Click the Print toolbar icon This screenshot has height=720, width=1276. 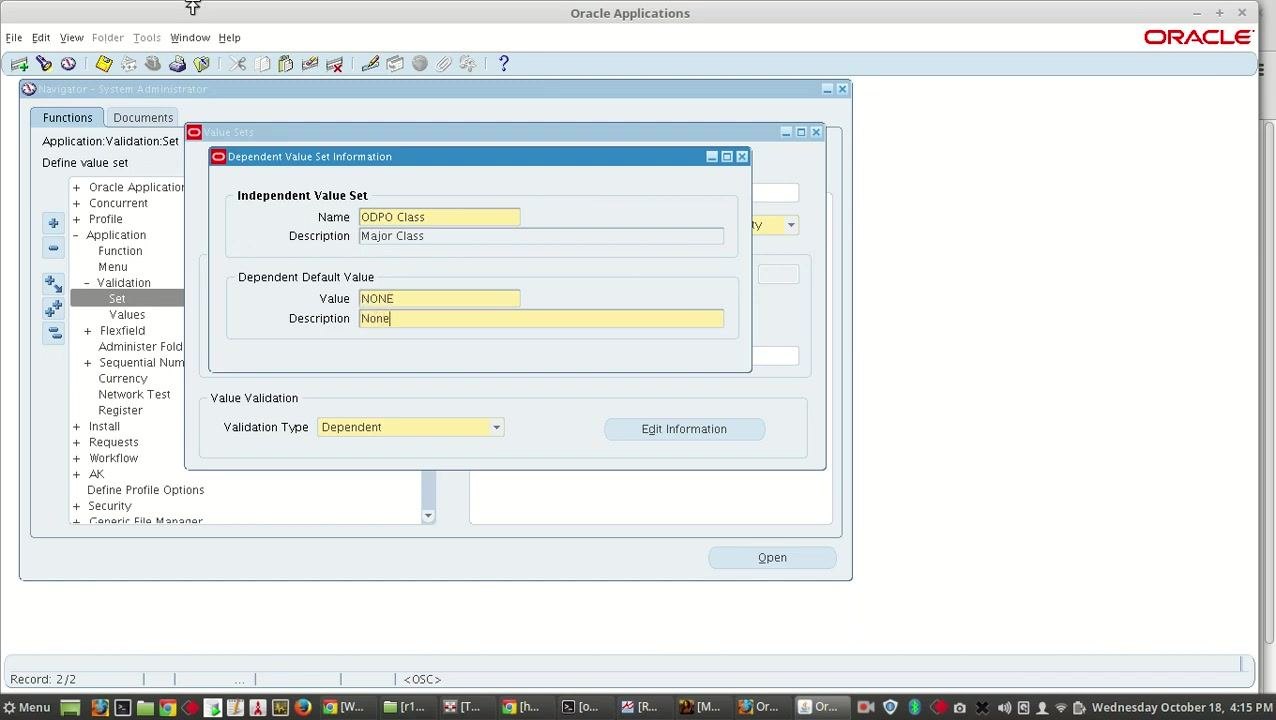click(x=177, y=64)
